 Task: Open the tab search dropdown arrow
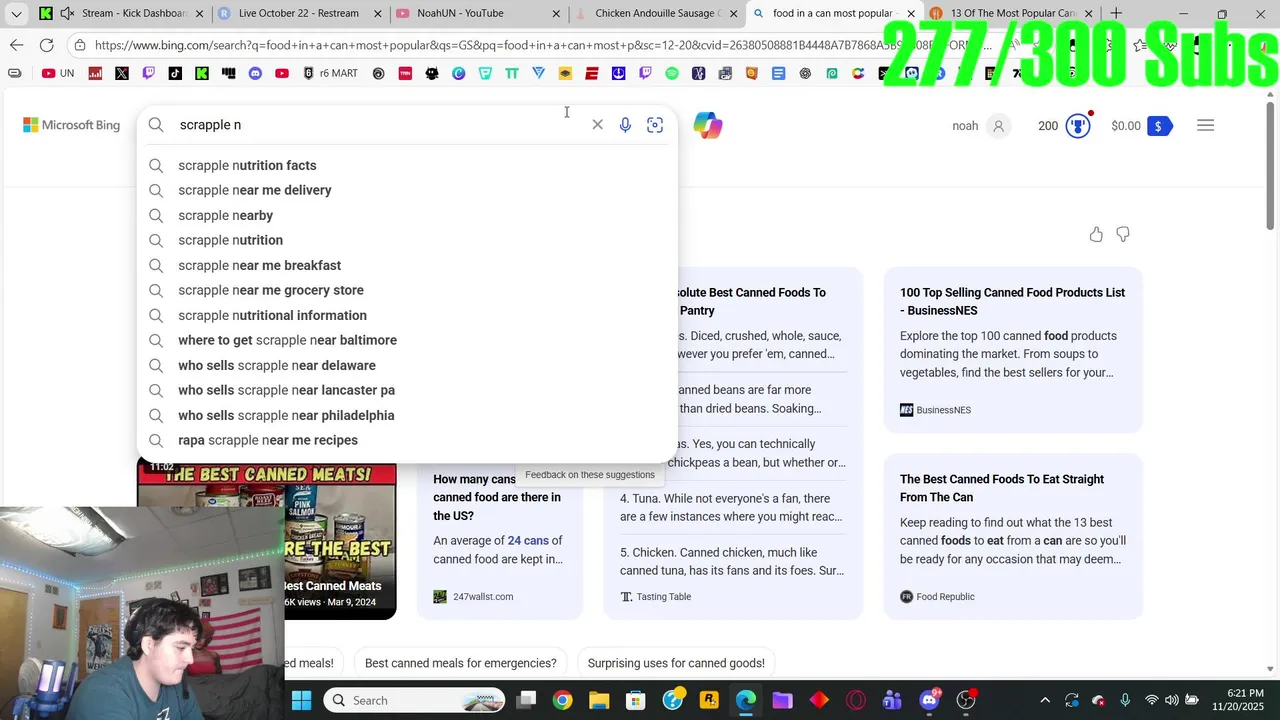16,13
